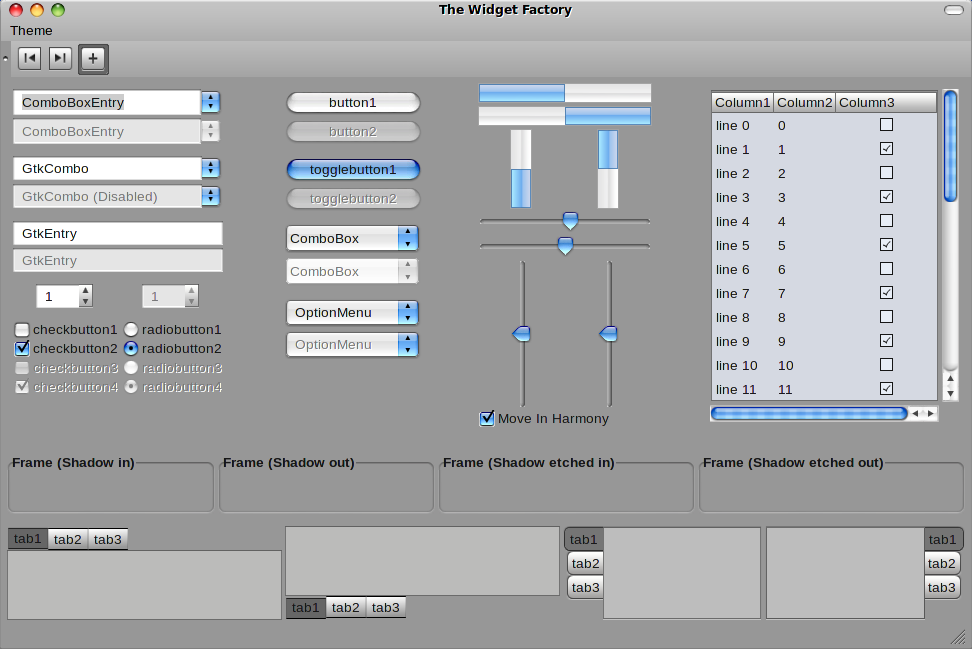Click the top horizontal slider handle
This screenshot has width=972, height=649.
pos(570,221)
